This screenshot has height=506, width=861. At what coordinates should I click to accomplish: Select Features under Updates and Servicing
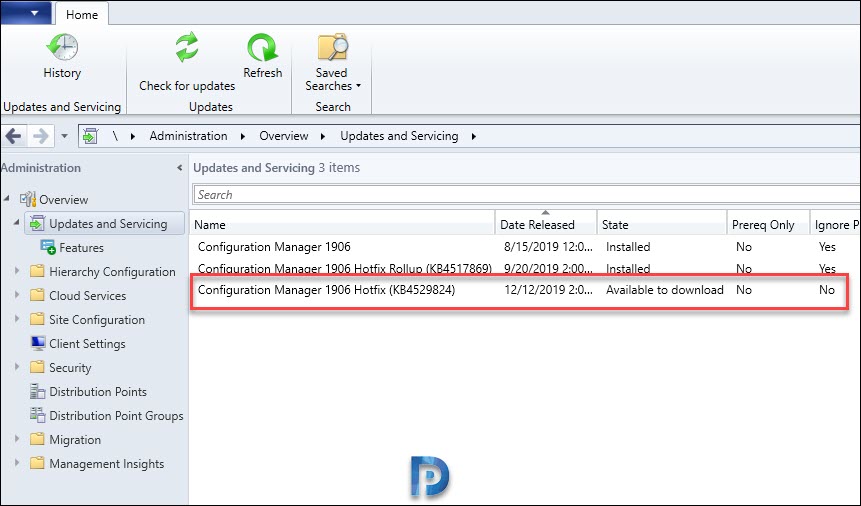pyautogui.click(x=81, y=248)
